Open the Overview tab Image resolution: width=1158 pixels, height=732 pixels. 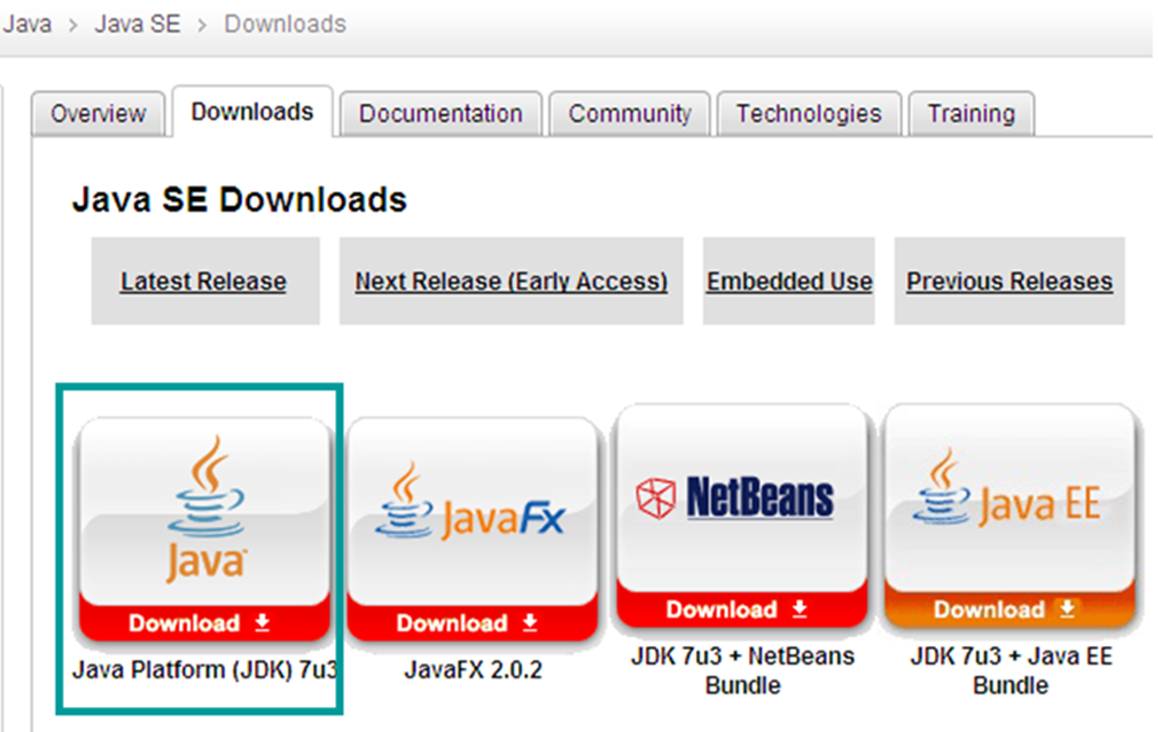(x=98, y=114)
